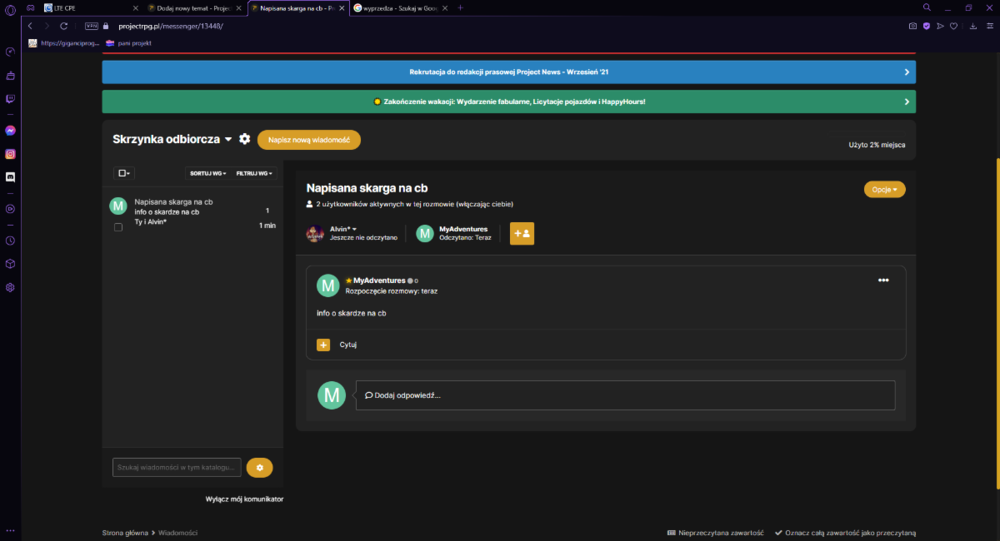The height and width of the screenshot is (541, 1000).
Task: Open the SORTUJ WG dropdown
Action: coord(208,174)
